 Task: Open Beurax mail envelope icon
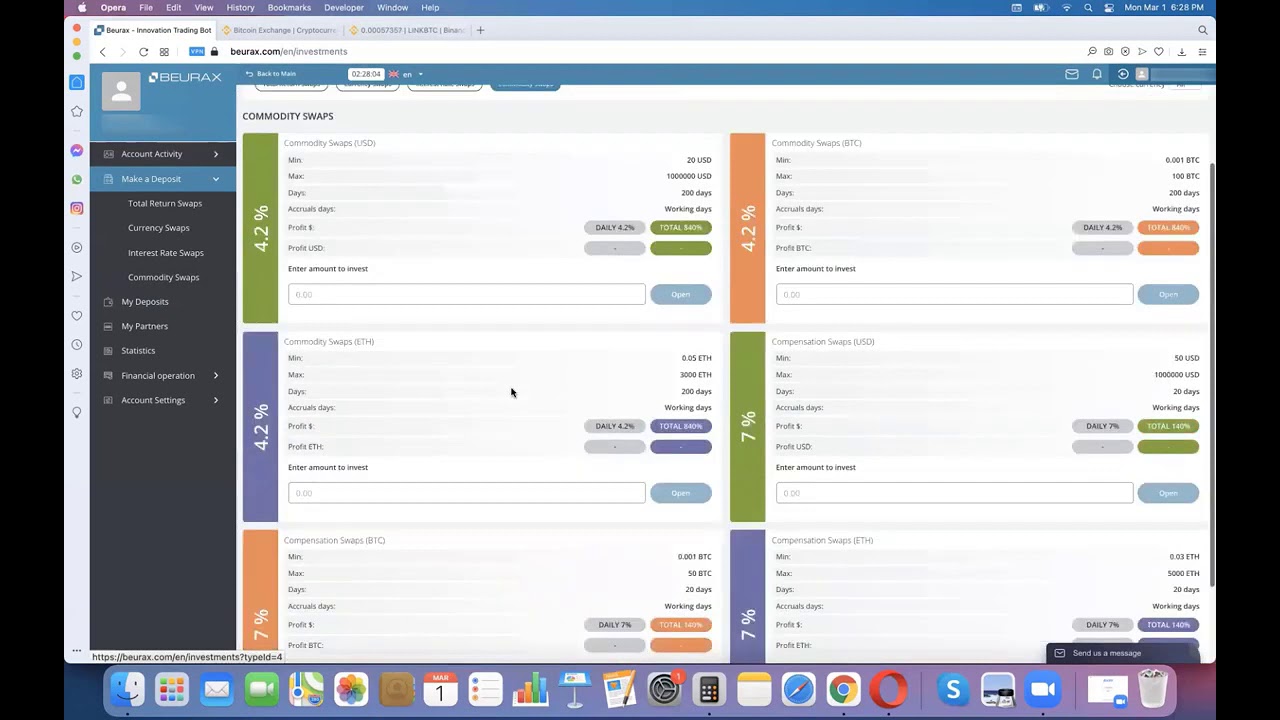[x=1072, y=74]
